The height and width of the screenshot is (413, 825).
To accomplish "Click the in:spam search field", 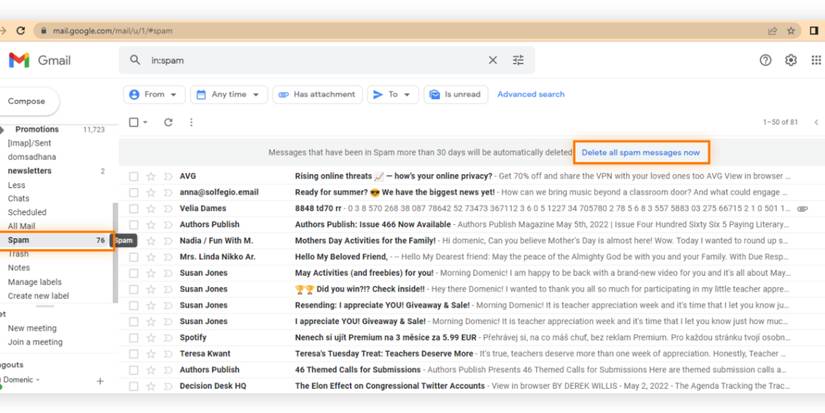I will tap(316, 60).
